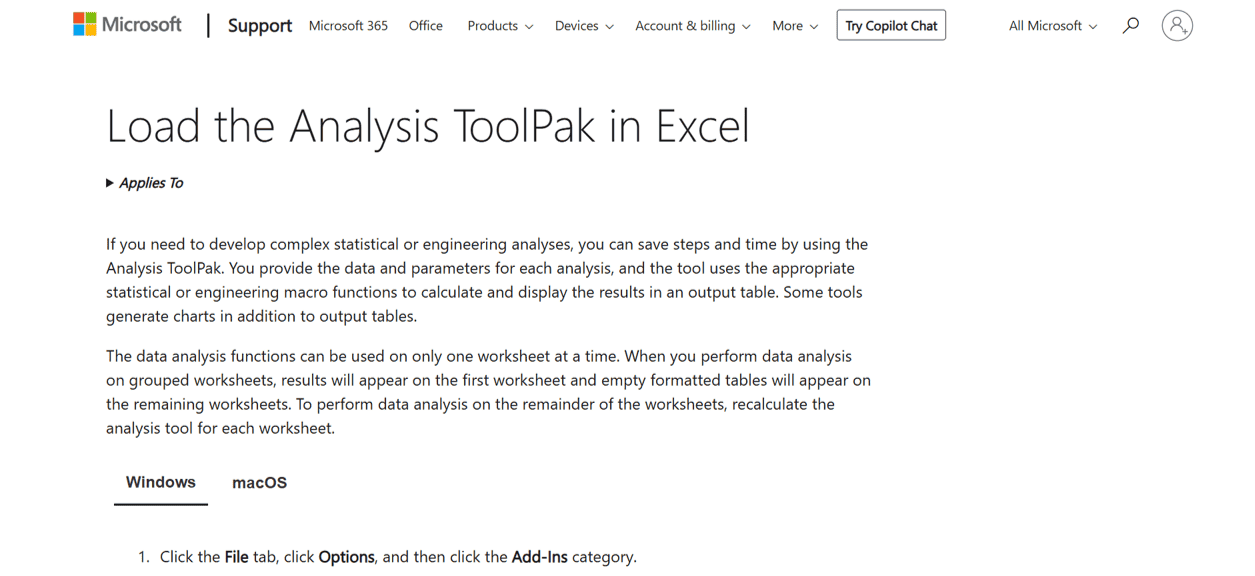Open the Office navigation link
Viewport: 1255px width, 576px height.
click(x=425, y=26)
